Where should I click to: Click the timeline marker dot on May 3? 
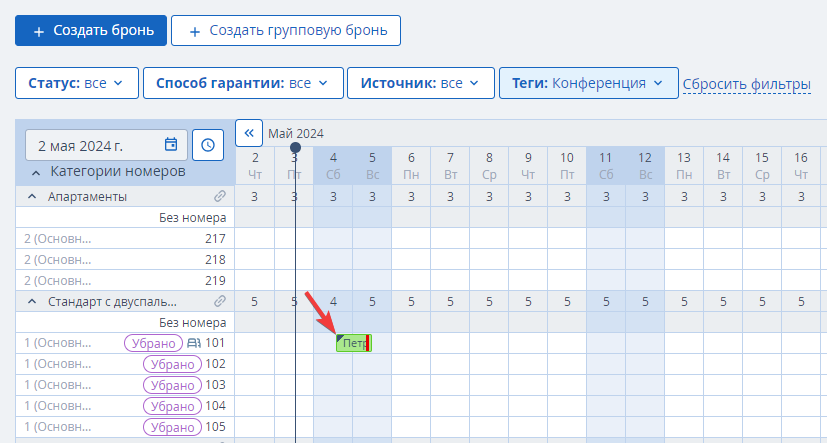pos(295,147)
